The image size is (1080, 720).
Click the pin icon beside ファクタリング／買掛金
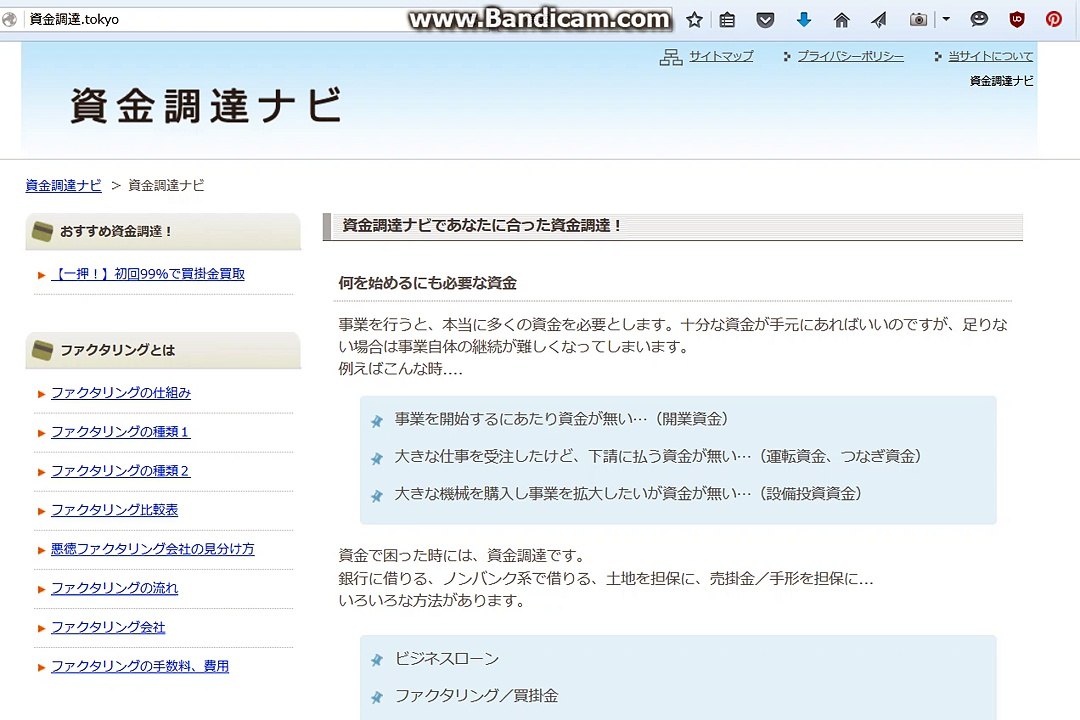377,697
